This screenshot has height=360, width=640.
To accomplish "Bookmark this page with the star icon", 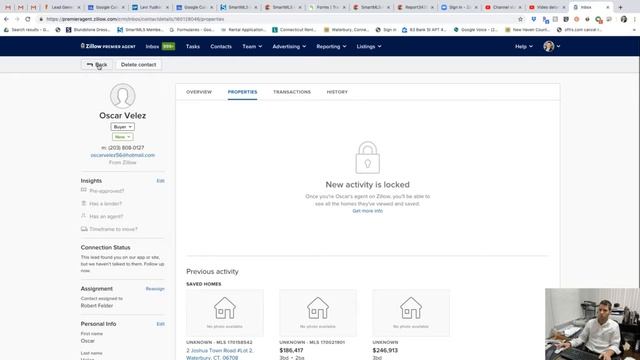I will pyautogui.click(x=520, y=19).
